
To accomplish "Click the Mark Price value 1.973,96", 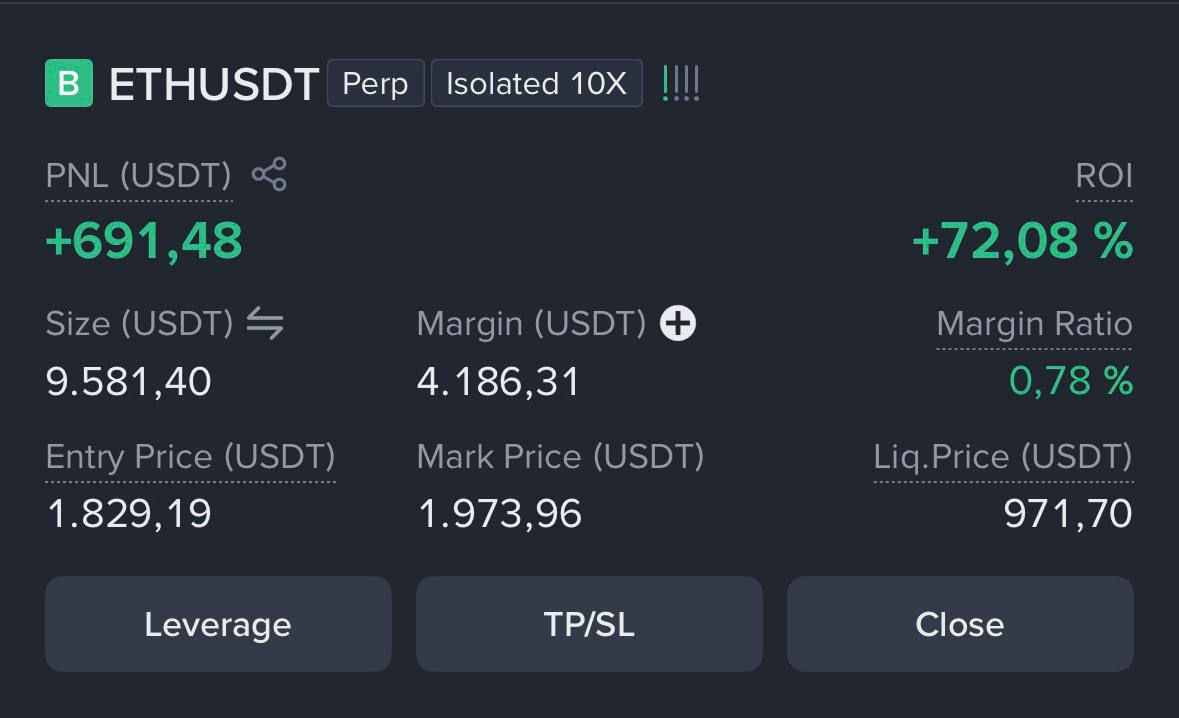I will pos(499,514).
